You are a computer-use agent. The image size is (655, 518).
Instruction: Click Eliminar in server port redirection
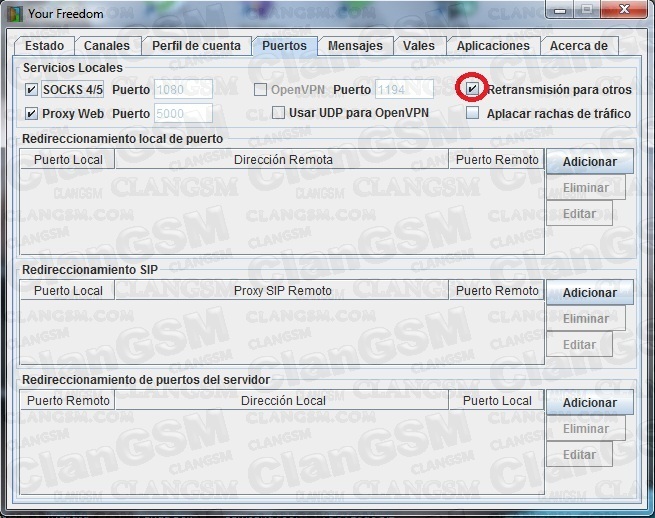586,429
